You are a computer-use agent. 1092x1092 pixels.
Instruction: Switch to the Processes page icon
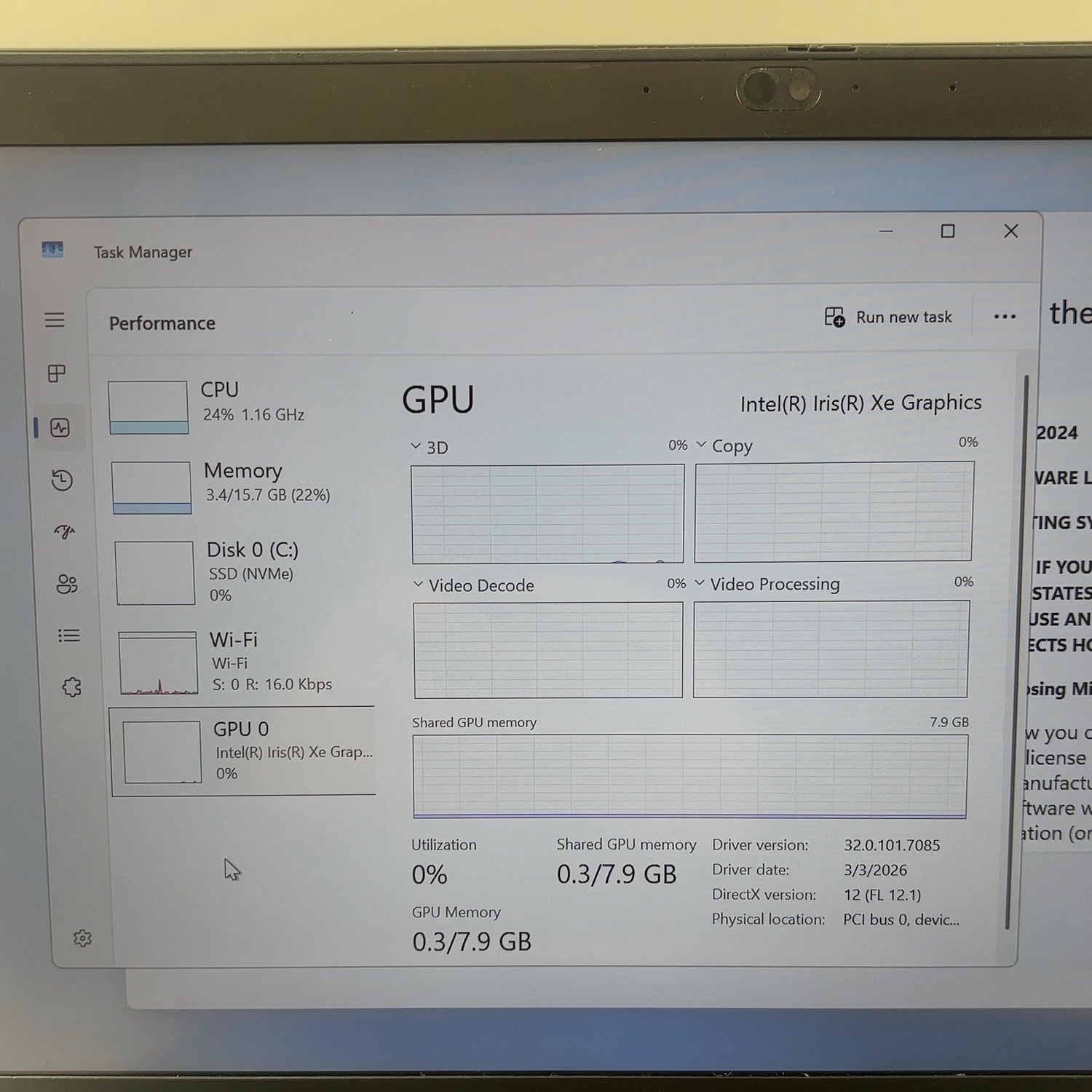pyautogui.click(x=57, y=373)
